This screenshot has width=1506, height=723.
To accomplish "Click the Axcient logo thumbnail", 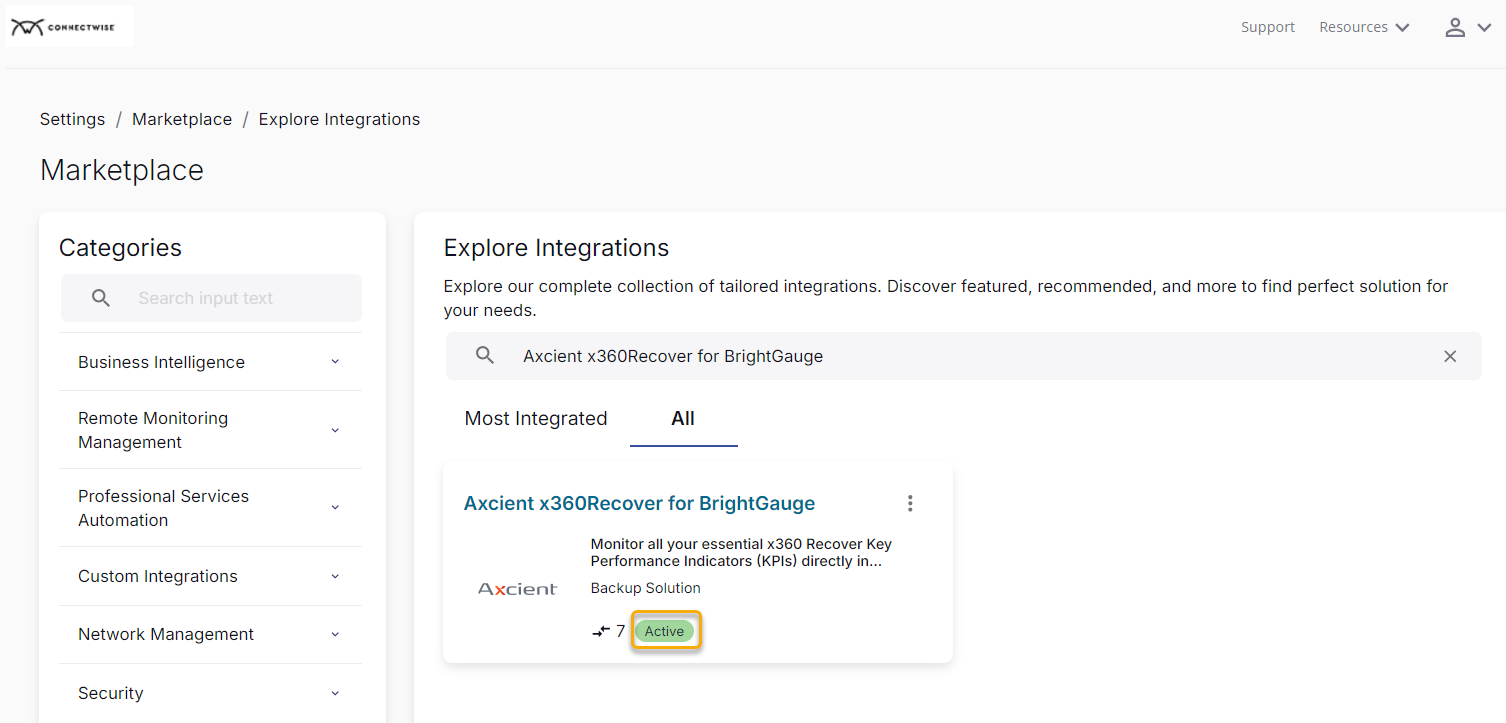I will click(517, 589).
